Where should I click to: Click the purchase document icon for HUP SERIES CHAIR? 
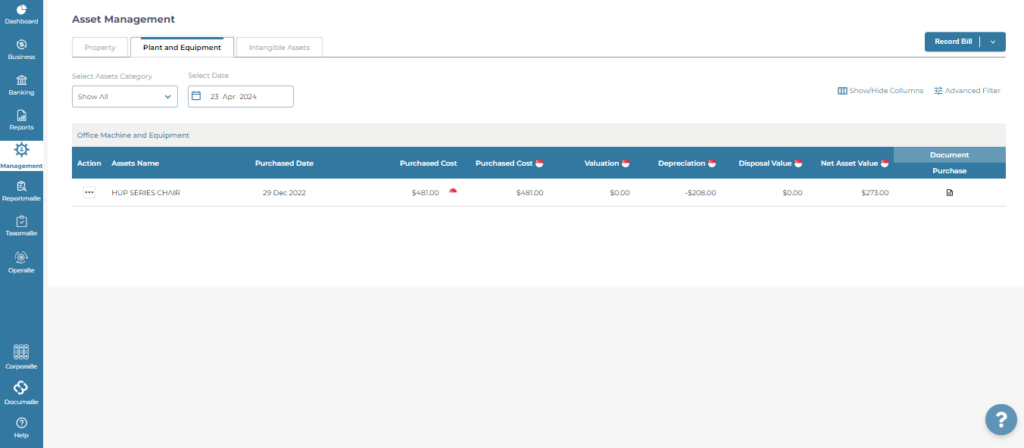point(949,192)
